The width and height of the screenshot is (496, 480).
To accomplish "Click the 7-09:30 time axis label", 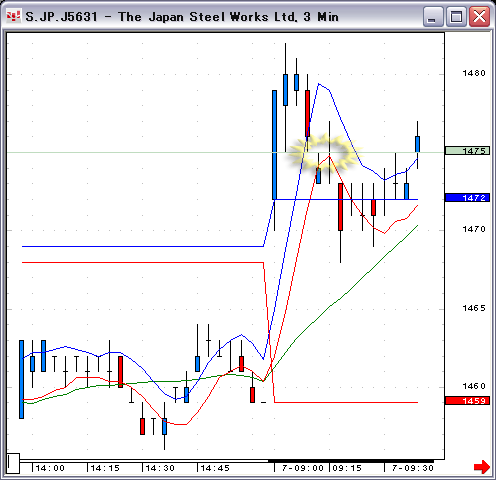I will (x=413, y=468).
